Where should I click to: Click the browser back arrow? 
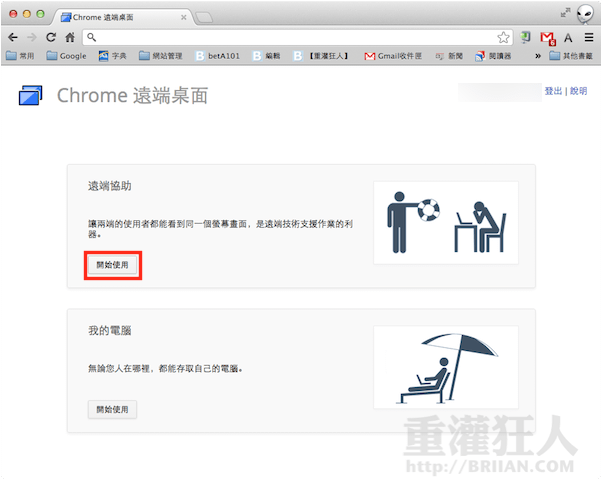click(x=13, y=36)
